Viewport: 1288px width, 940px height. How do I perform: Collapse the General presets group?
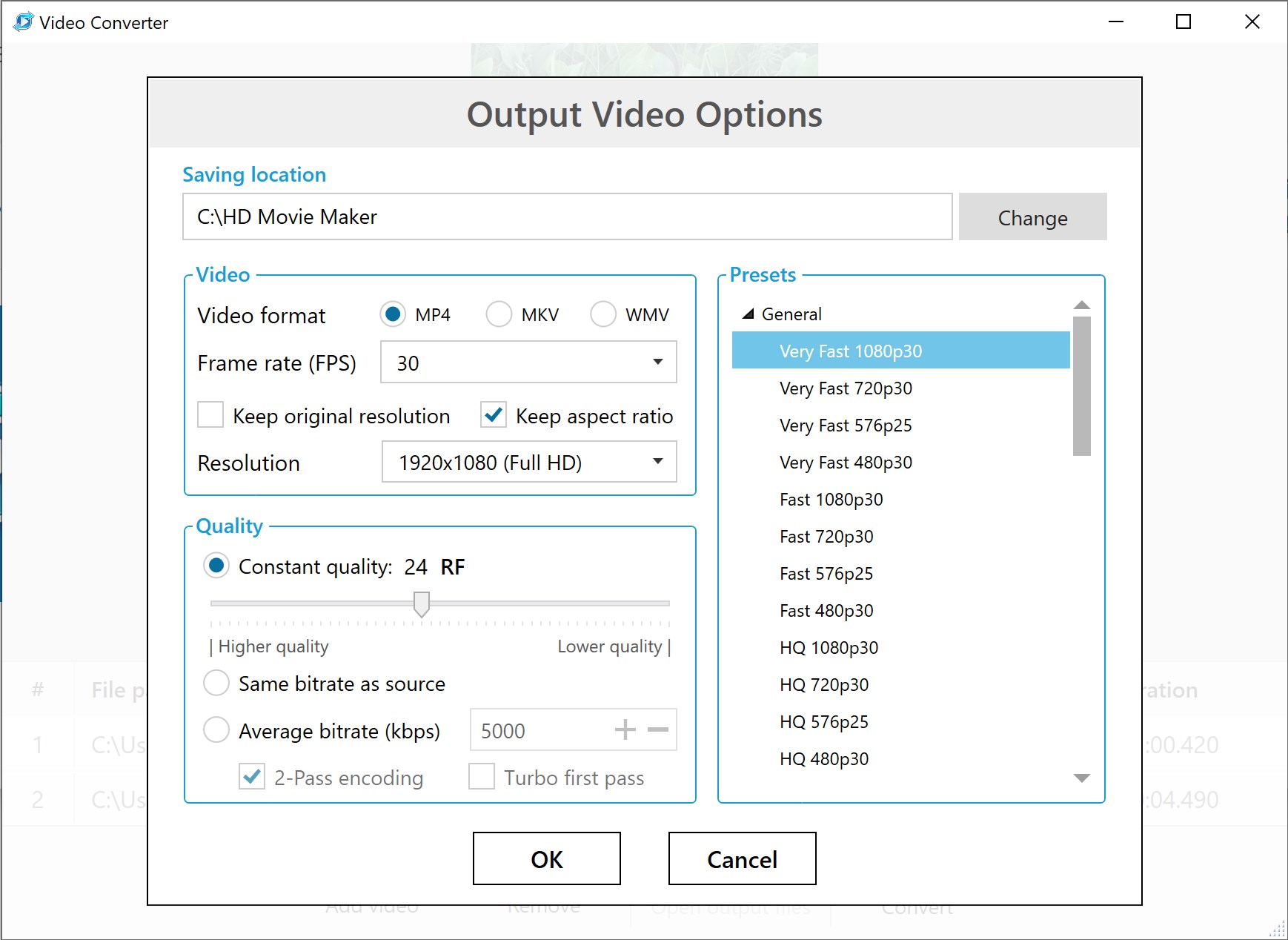pyautogui.click(x=748, y=314)
